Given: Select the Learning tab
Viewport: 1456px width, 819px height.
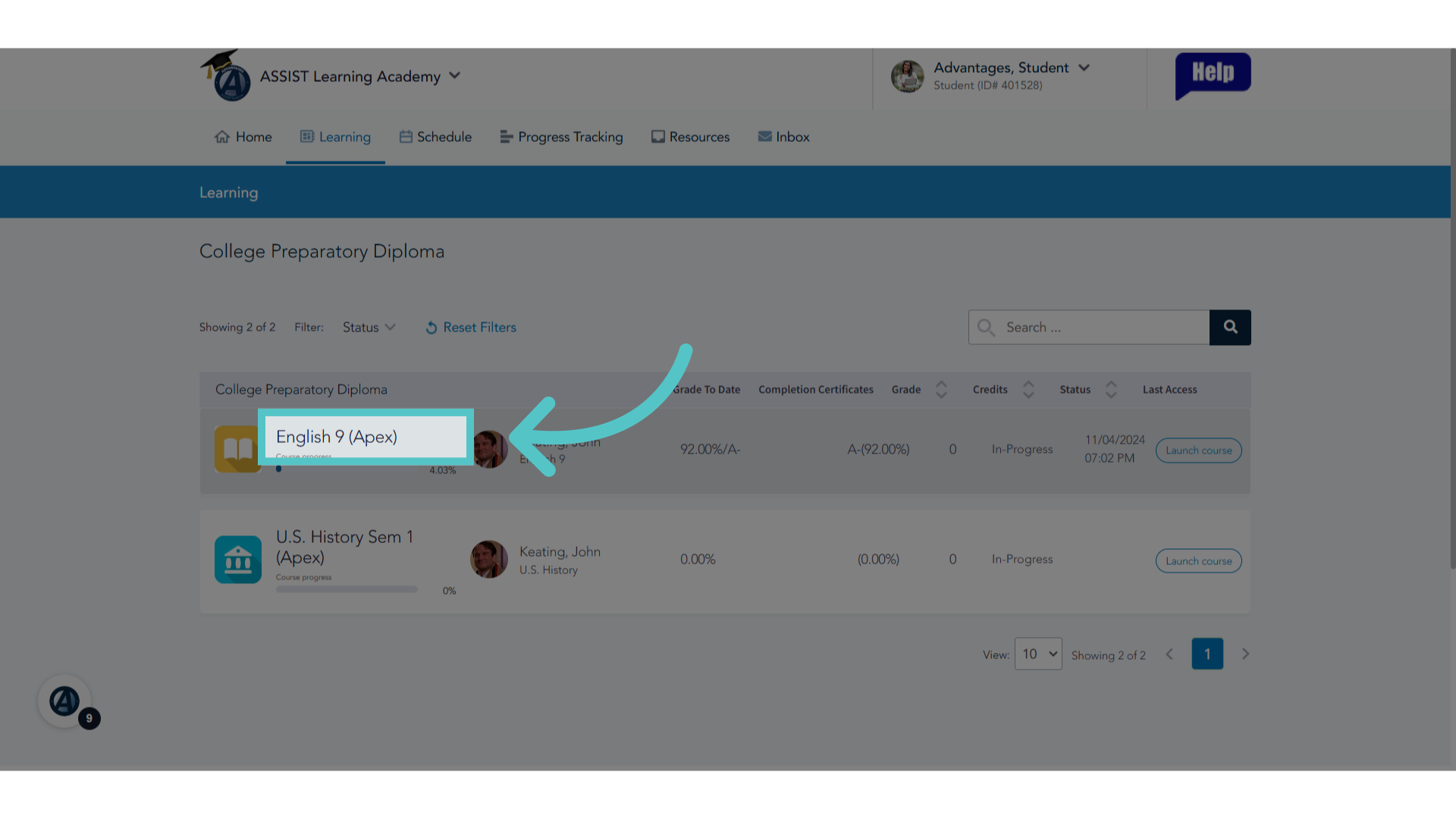Looking at the screenshot, I should 335,136.
